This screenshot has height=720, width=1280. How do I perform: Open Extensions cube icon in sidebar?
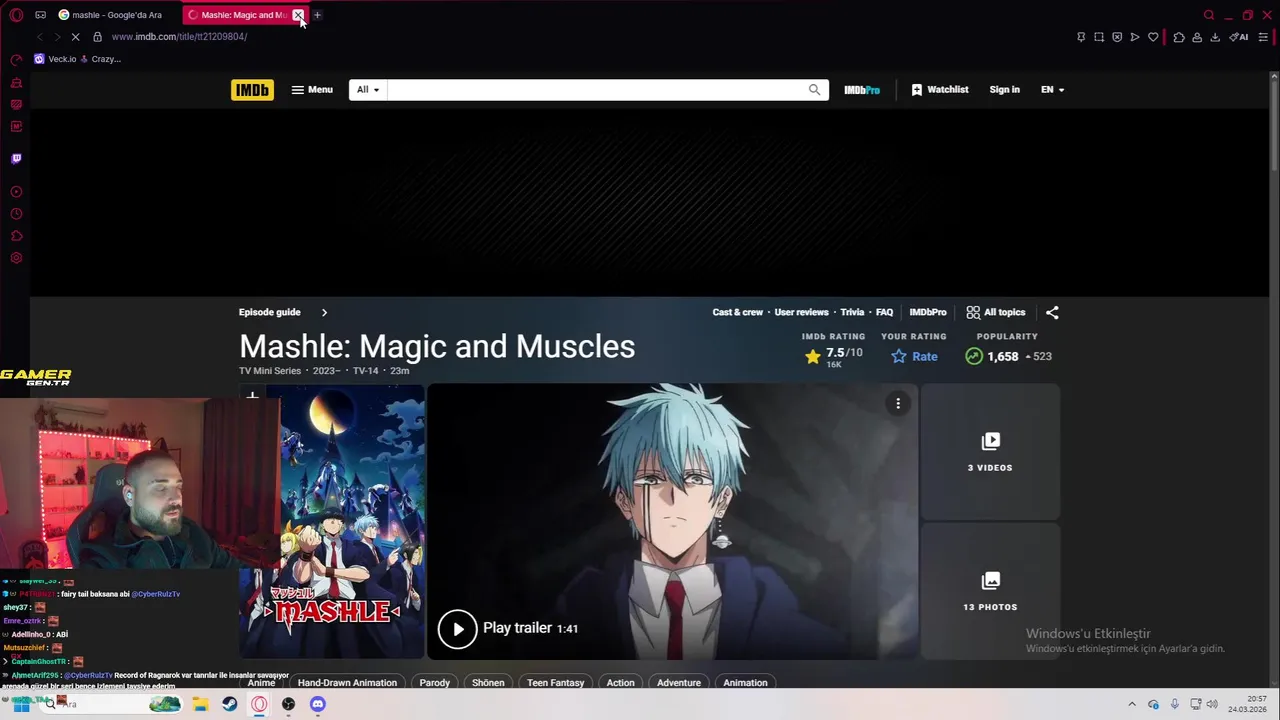[16, 236]
